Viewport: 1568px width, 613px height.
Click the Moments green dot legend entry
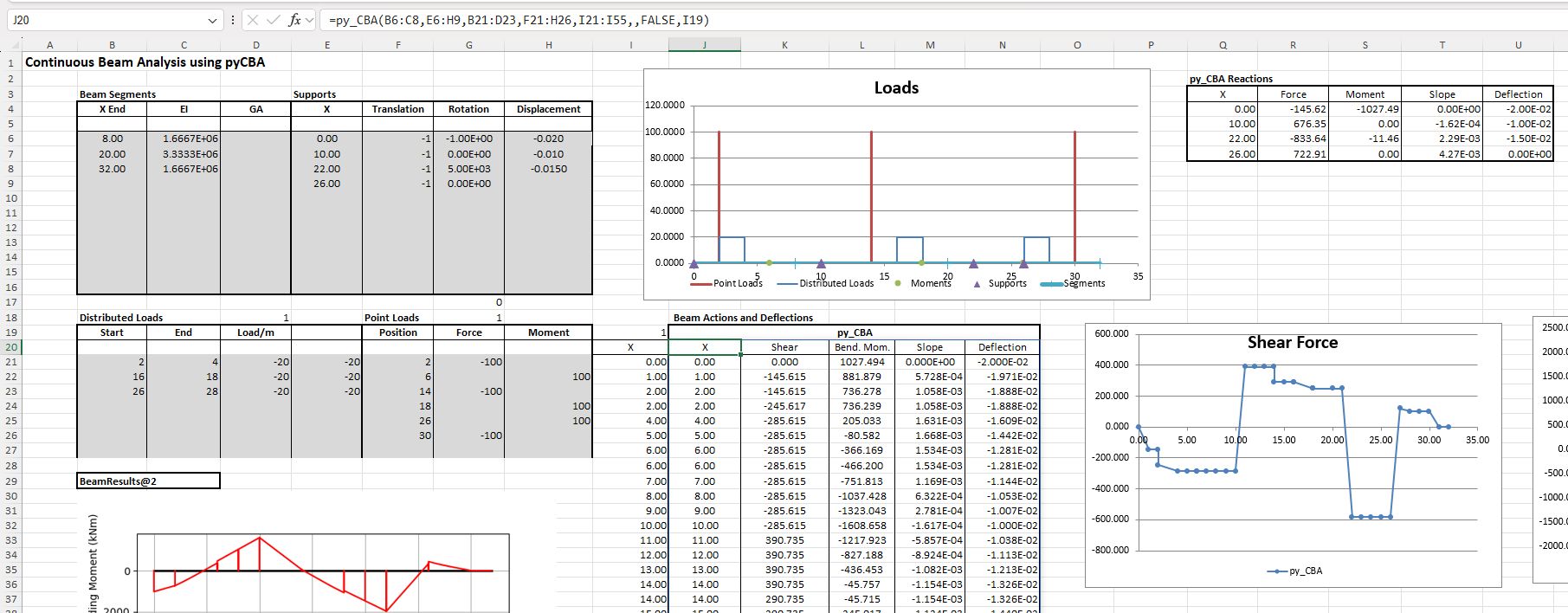[897, 284]
